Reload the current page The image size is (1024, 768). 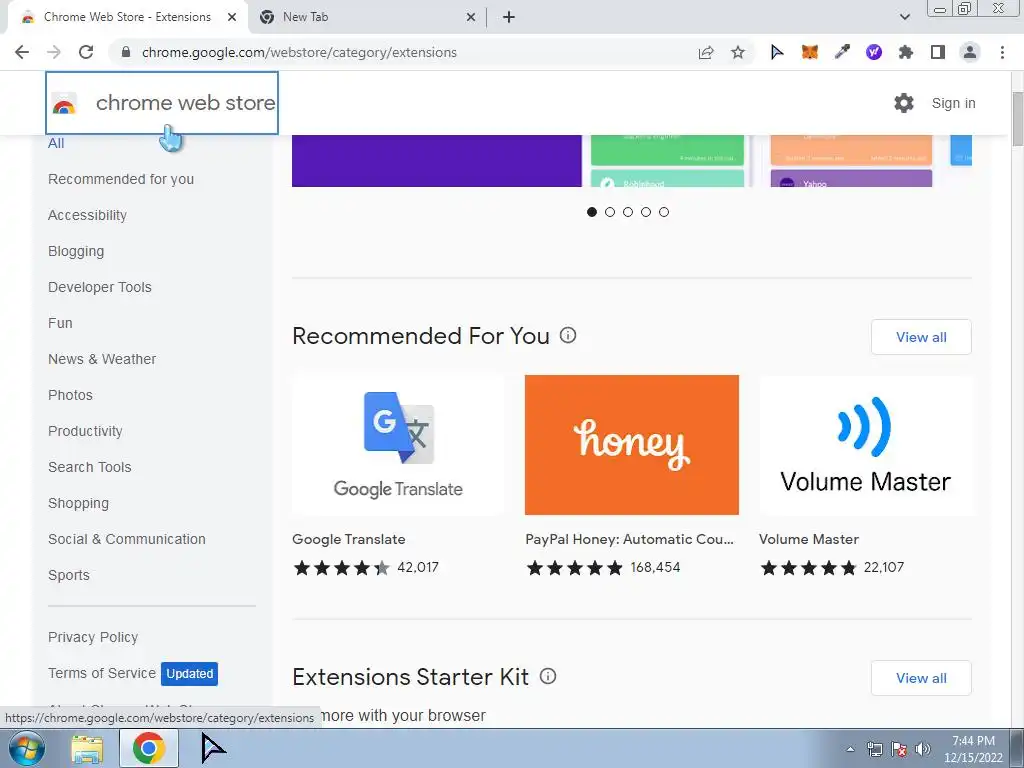coord(86,52)
